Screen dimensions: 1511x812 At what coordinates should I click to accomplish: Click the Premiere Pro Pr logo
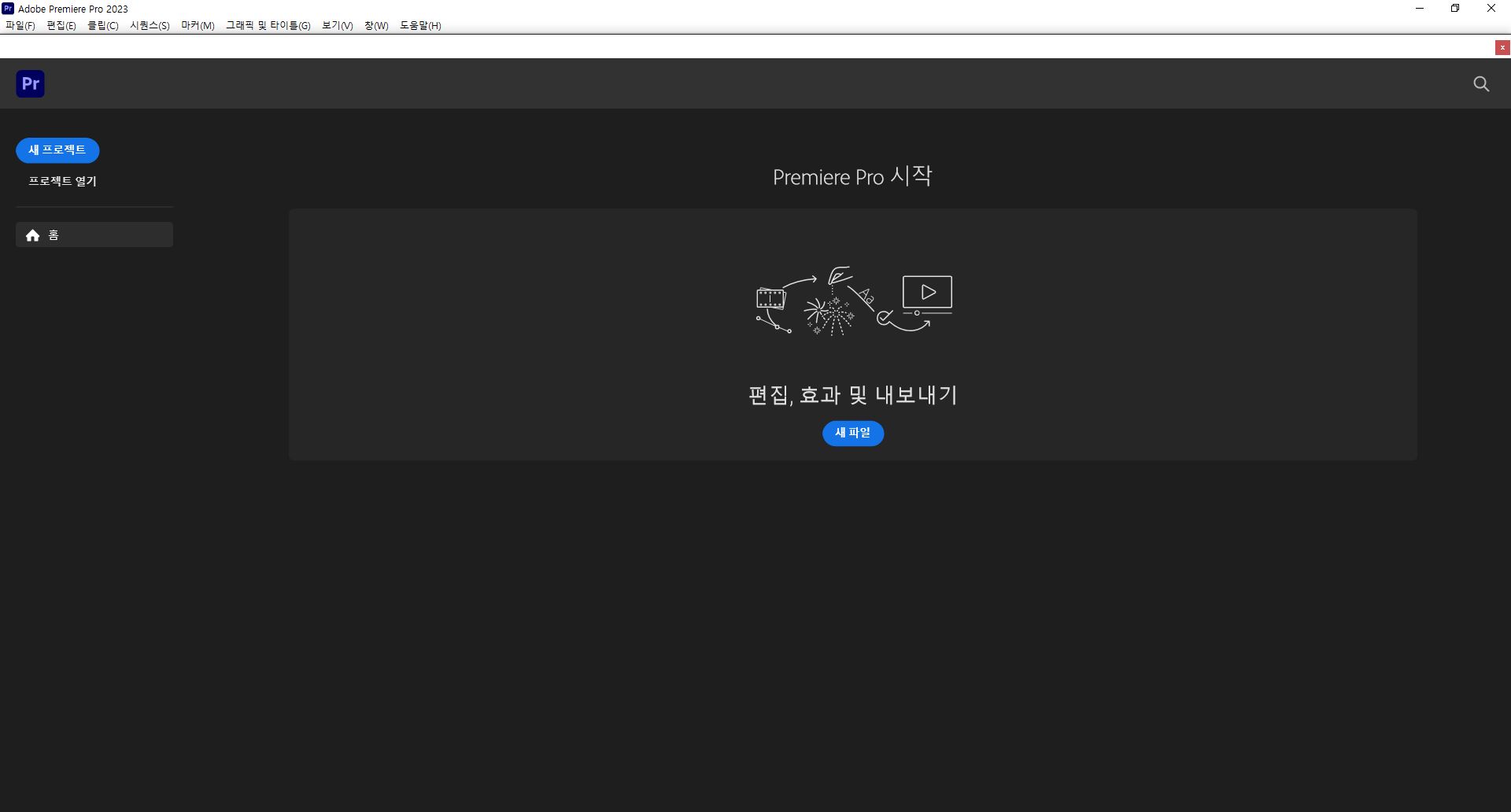tap(30, 83)
